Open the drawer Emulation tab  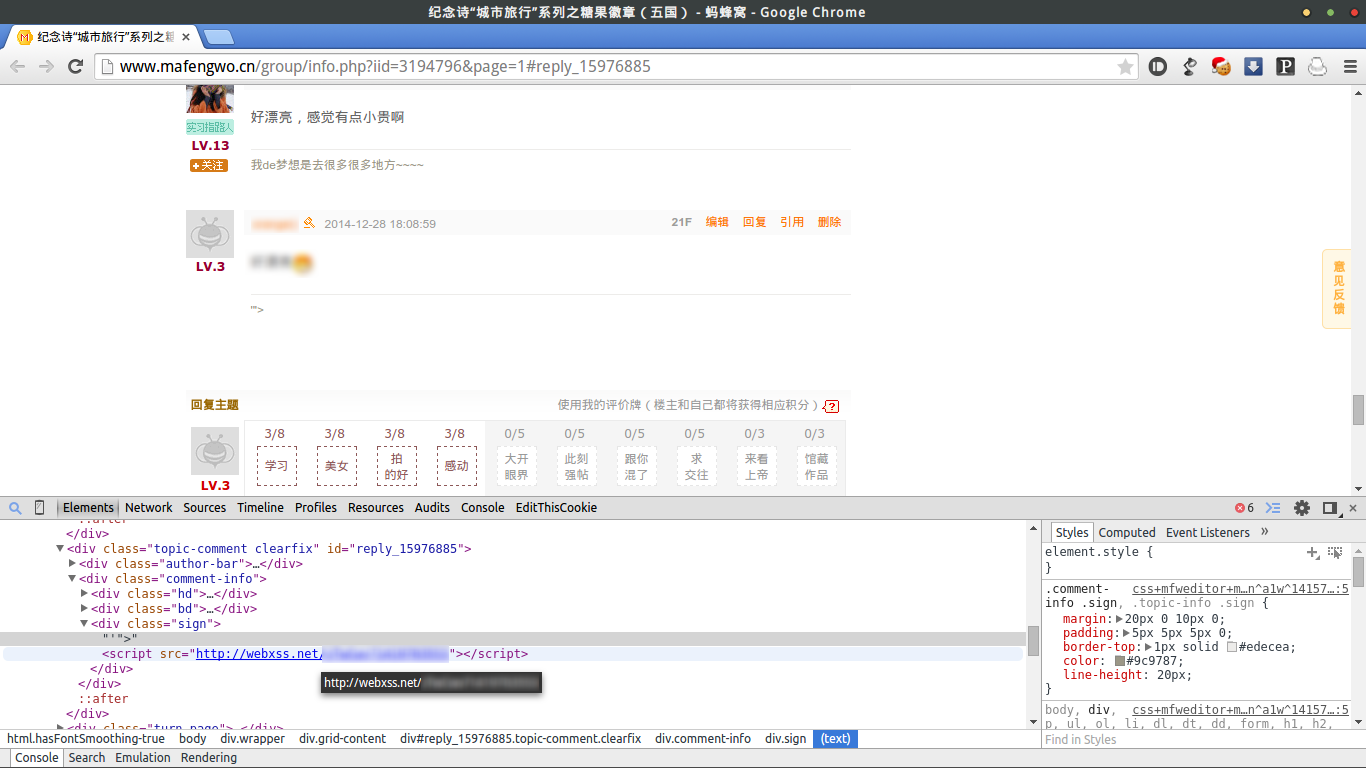[143, 758]
